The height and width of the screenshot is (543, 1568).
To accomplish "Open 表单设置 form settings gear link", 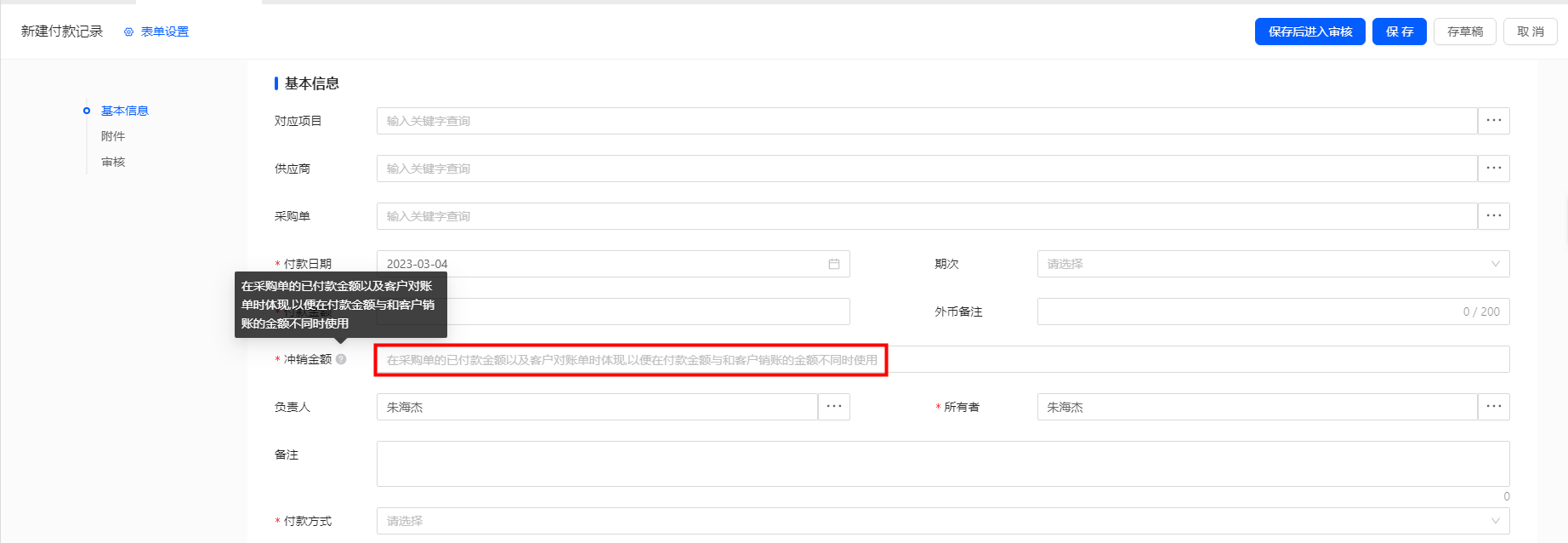I will [156, 31].
